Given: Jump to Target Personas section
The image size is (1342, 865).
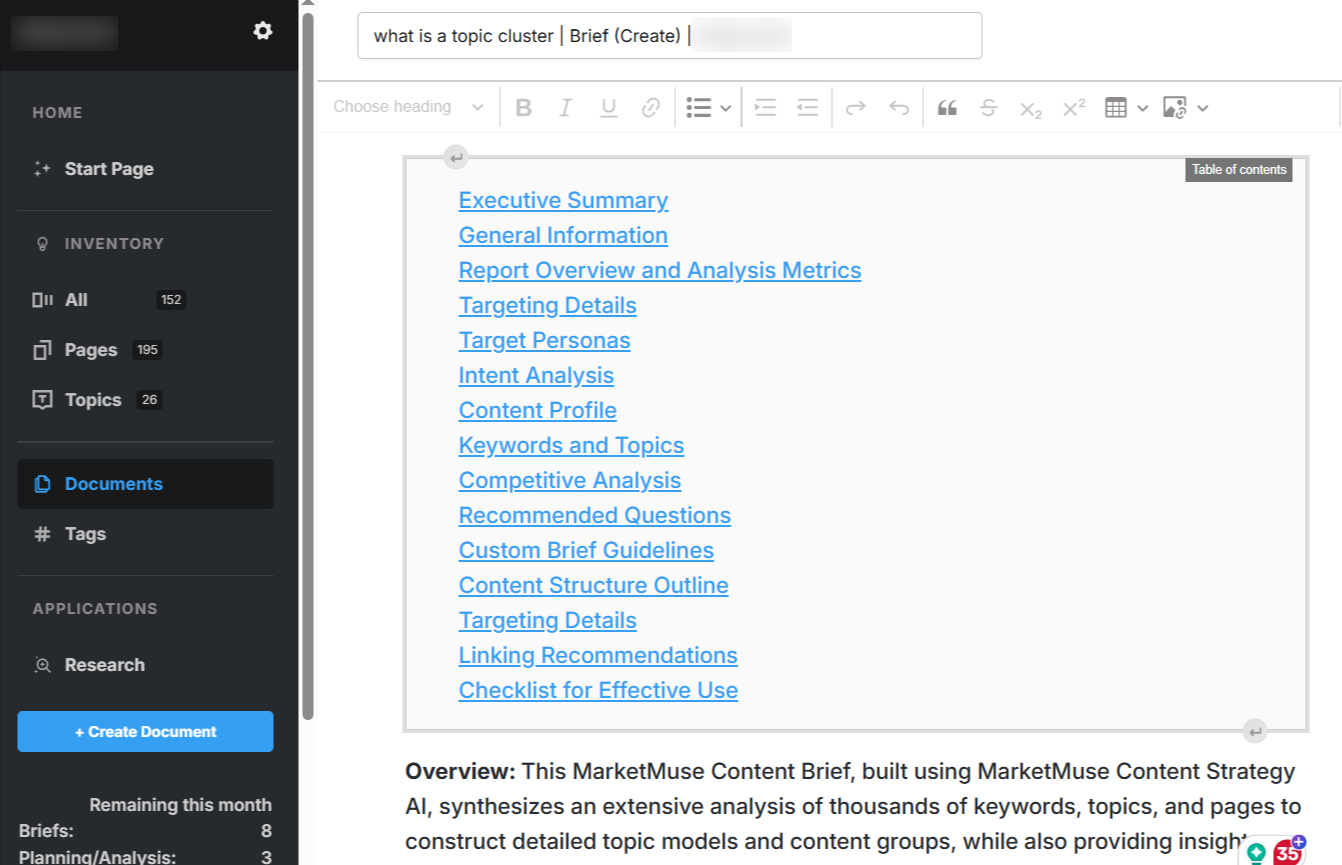Looking at the screenshot, I should [x=544, y=341].
